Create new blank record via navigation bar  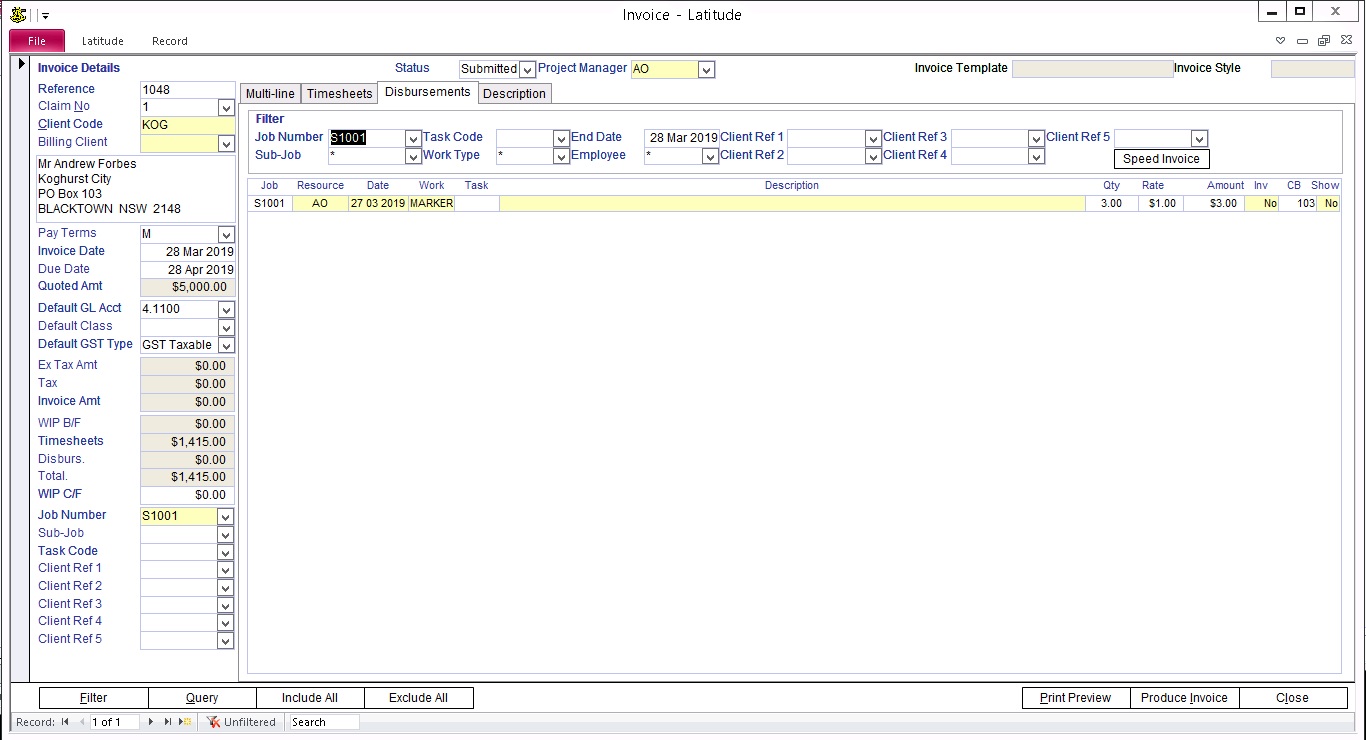pos(186,722)
